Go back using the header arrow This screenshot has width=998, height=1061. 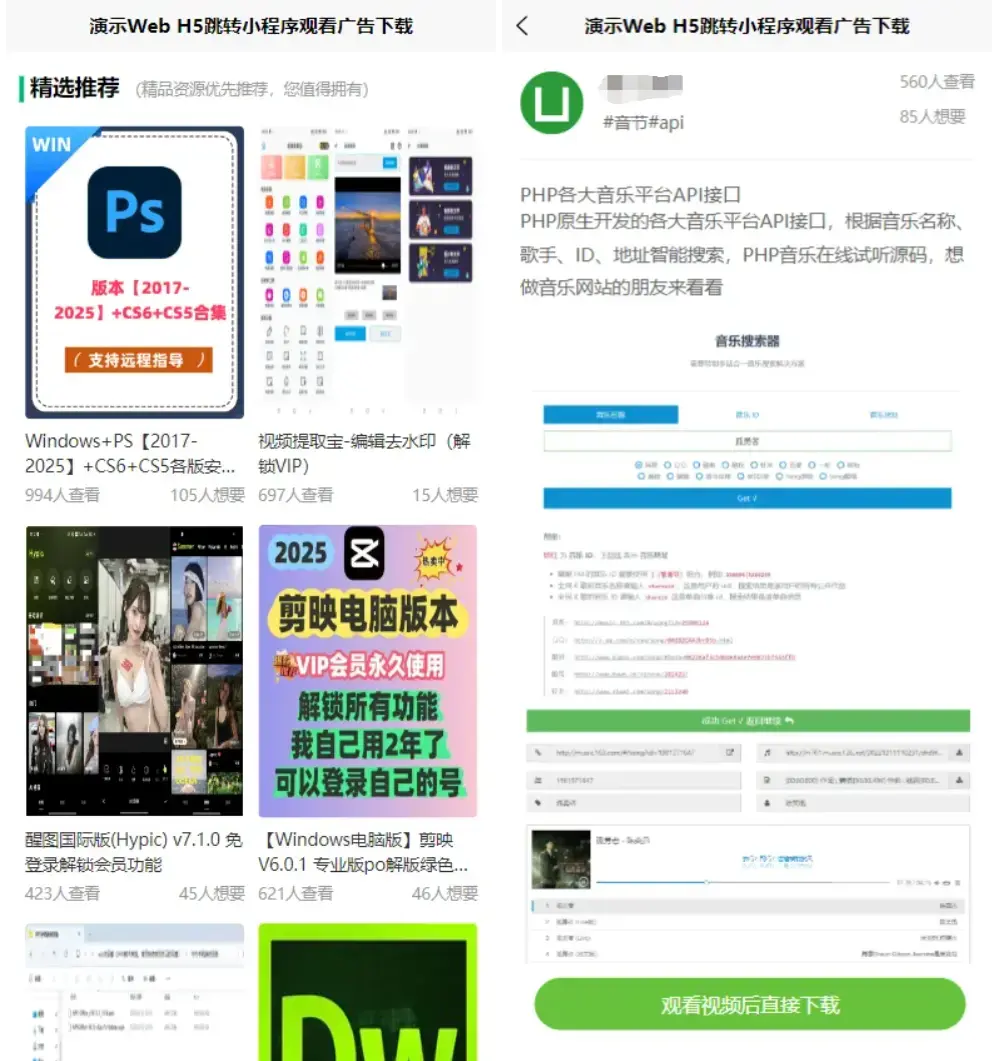tap(522, 26)
